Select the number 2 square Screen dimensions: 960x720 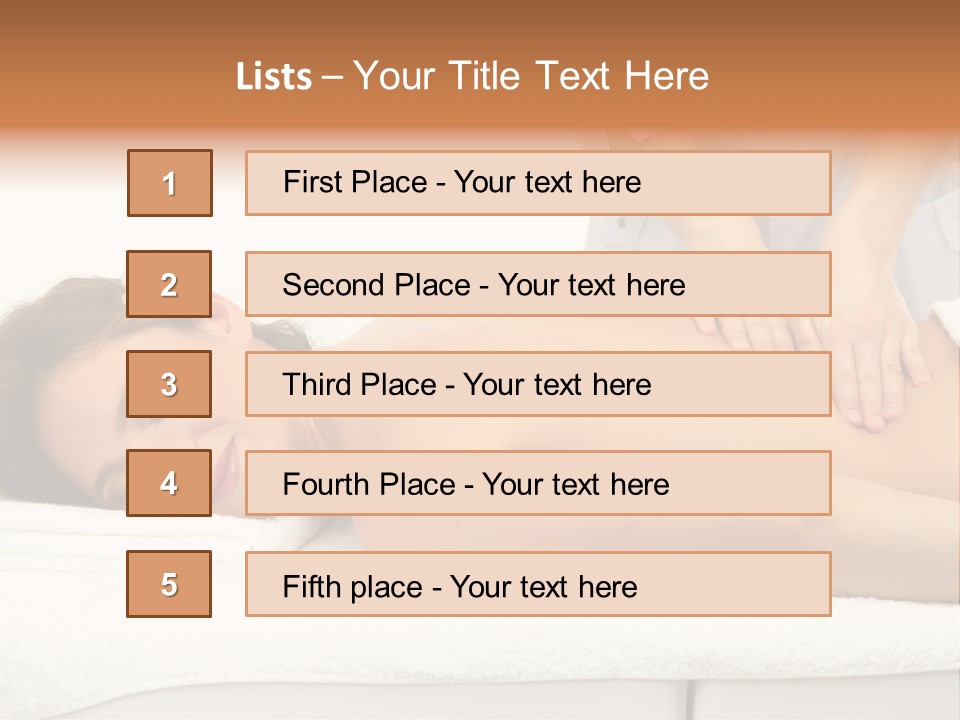(169, 284)
